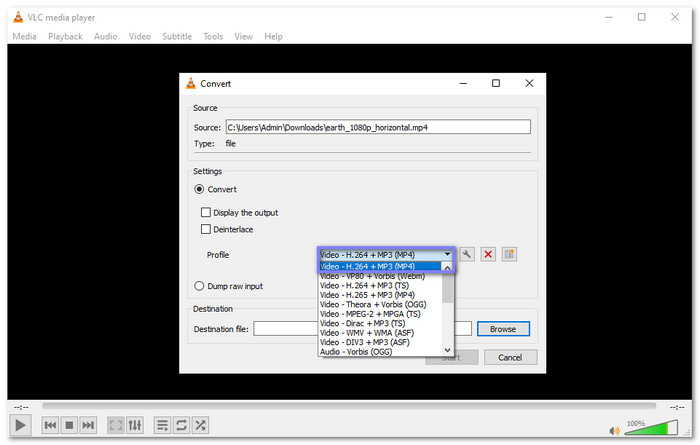
Task: Choose Video - WMV + WMA (ASF) profile
Action: (380, 333)
